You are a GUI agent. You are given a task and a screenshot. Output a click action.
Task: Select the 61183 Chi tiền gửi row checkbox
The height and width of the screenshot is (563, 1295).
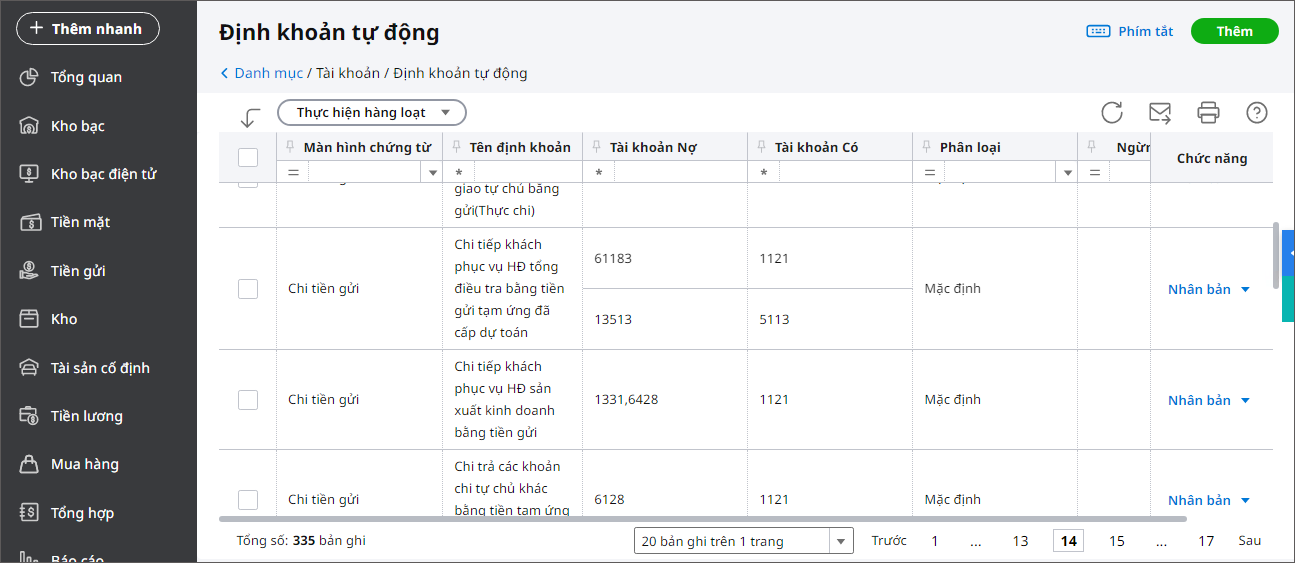pyautogui.click(x=248, y=289)
